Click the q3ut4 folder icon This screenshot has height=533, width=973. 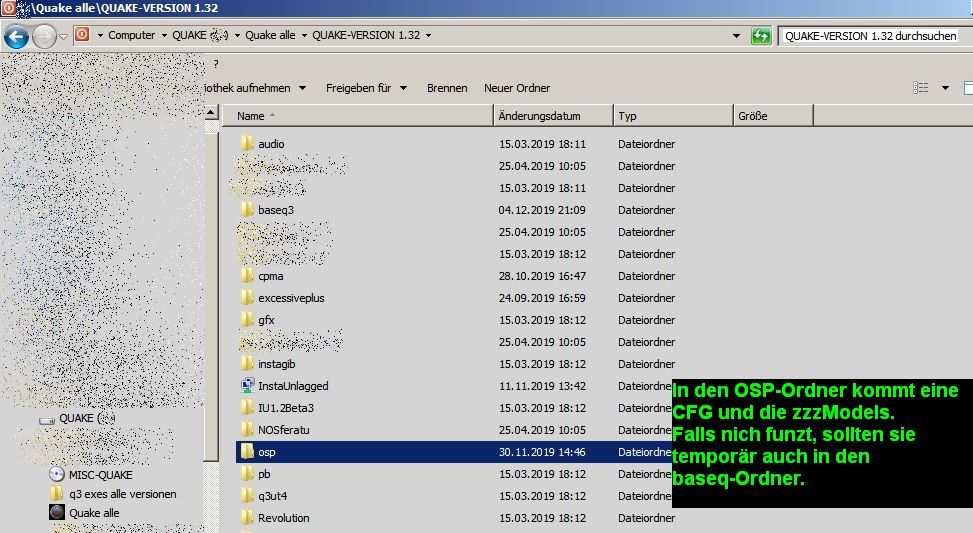pos(247,496)
